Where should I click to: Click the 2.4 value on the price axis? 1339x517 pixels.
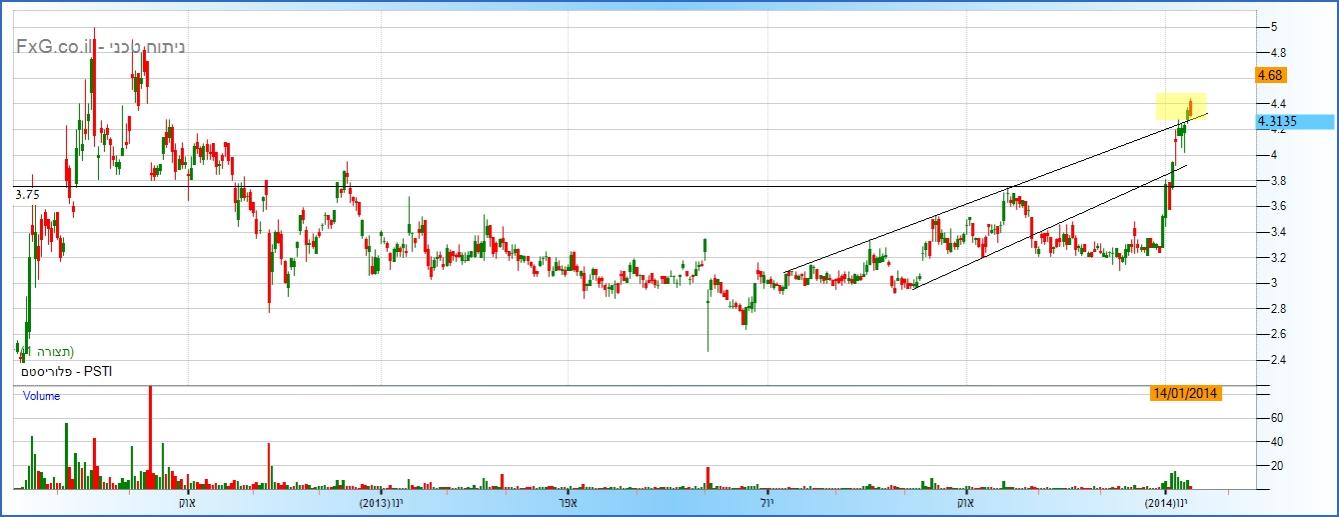(1277, 360)
